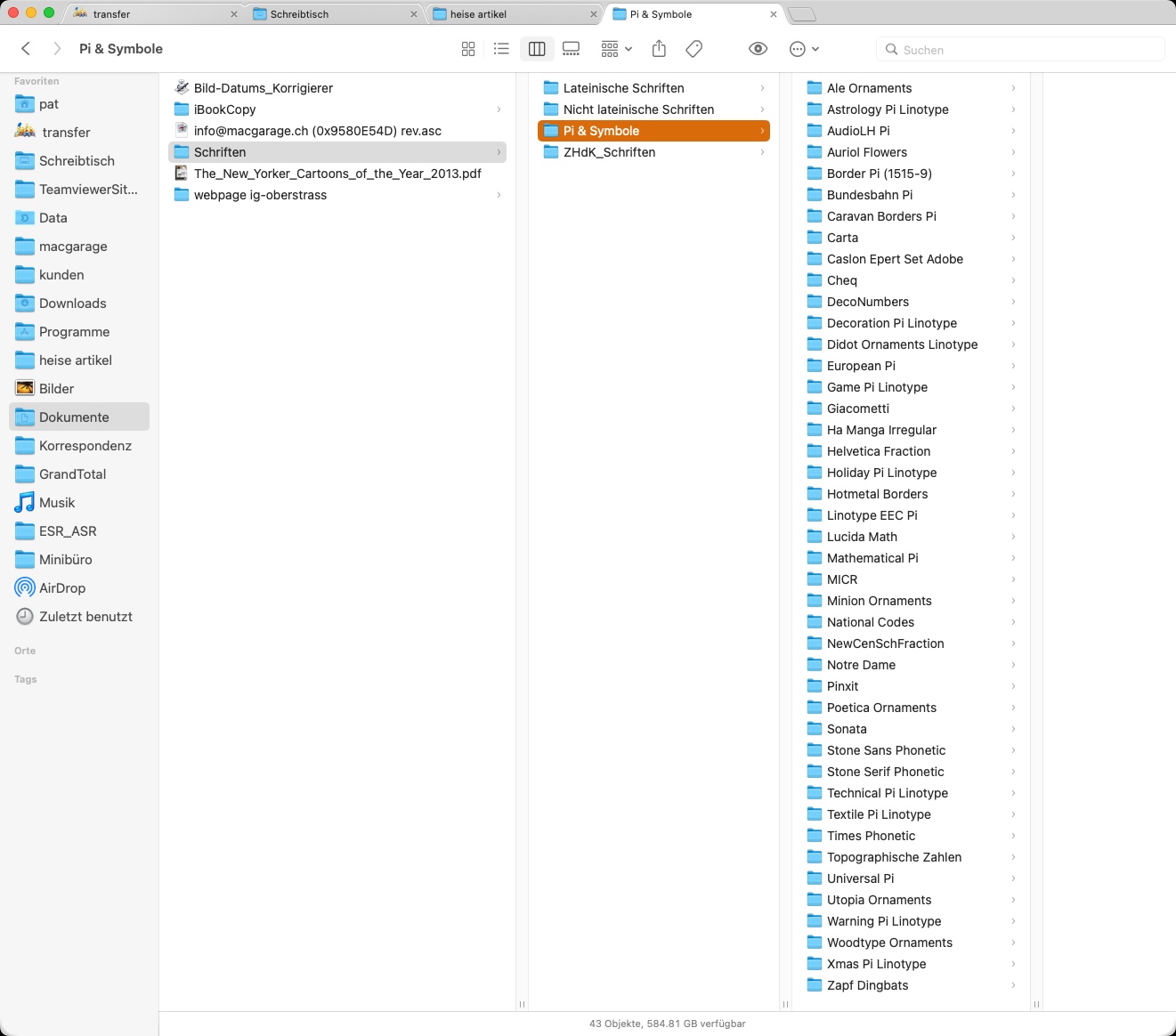Switch to icon view
The height and width of the screenshot is (1036, 1176).
coord(468,49)
